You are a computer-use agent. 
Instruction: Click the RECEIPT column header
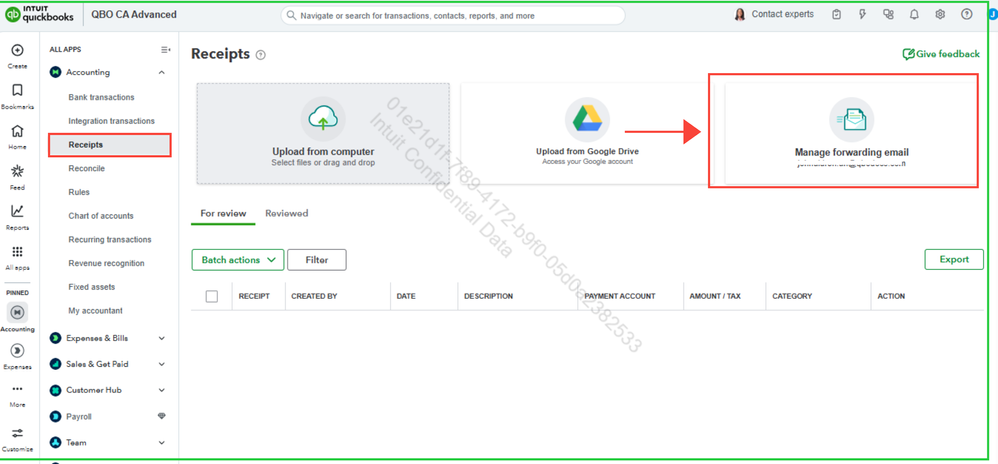point(254,296)
